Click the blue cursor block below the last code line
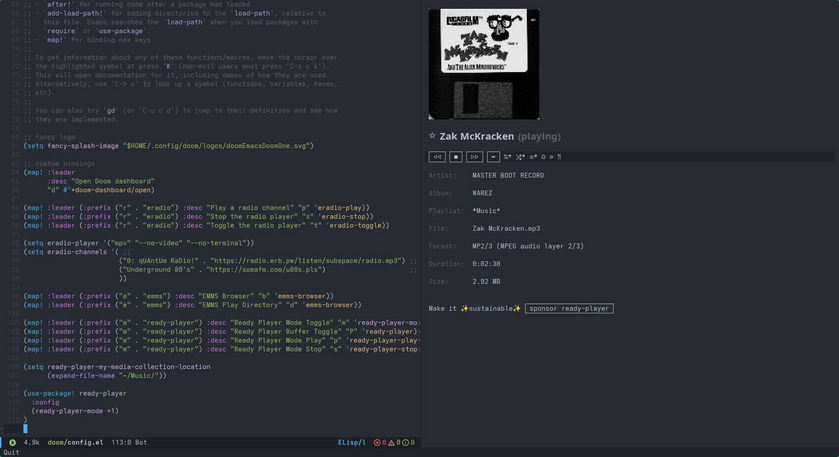This screenshot has width=839, height=457. click(x=25, y=429)
